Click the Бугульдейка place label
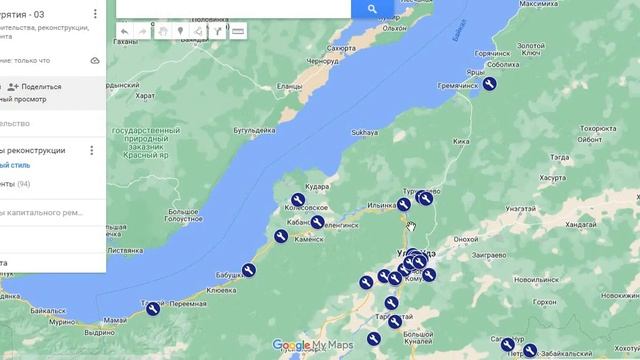The image size is (640, 360). (x=254, y=131)
